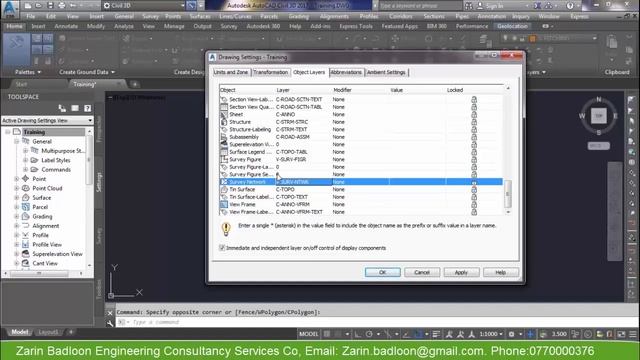Toggle lock for Tin Surface row

474,189
